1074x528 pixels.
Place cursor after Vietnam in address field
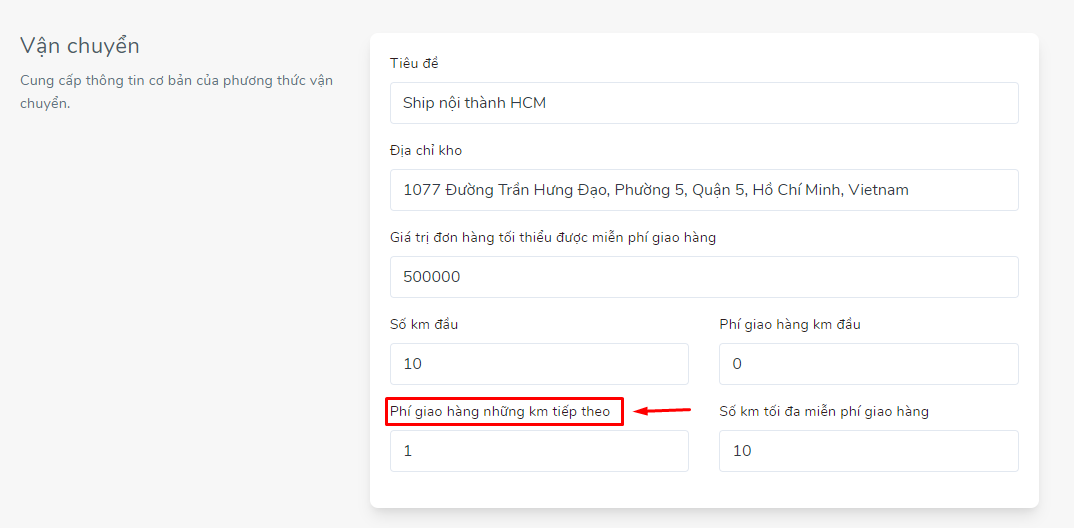pyautogui.click(x=910, y=190)
